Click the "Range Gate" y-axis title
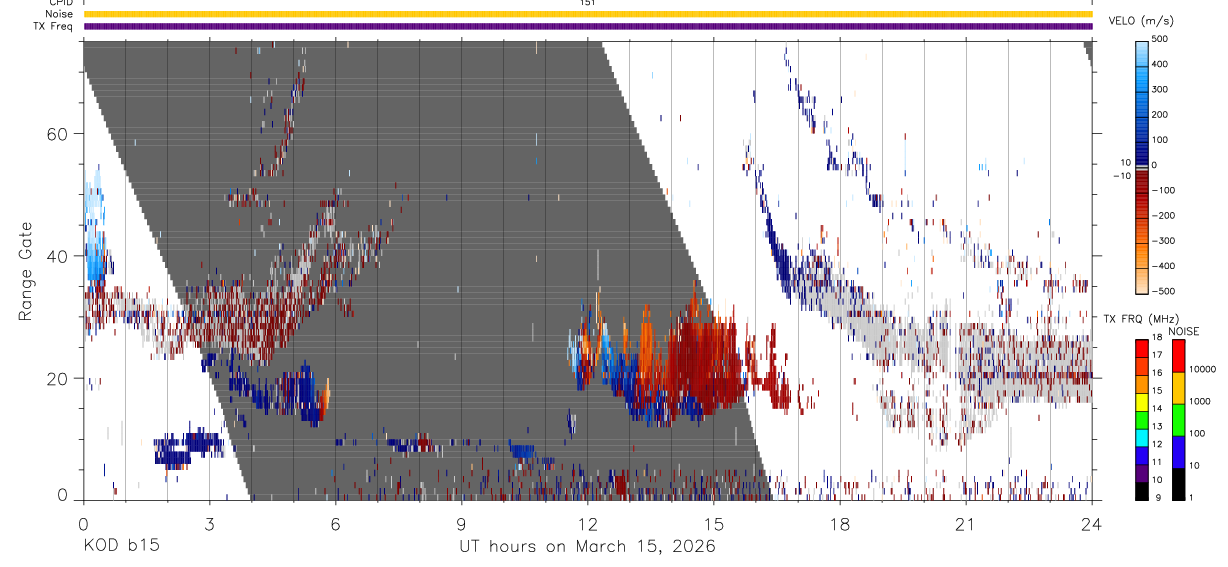Viewport: 1228px width, 567px height. 26,270
